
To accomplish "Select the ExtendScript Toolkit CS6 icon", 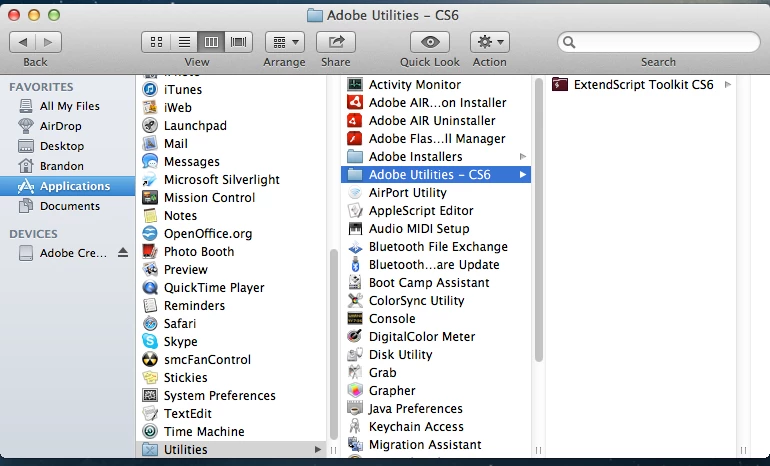I will click(560, 84).
